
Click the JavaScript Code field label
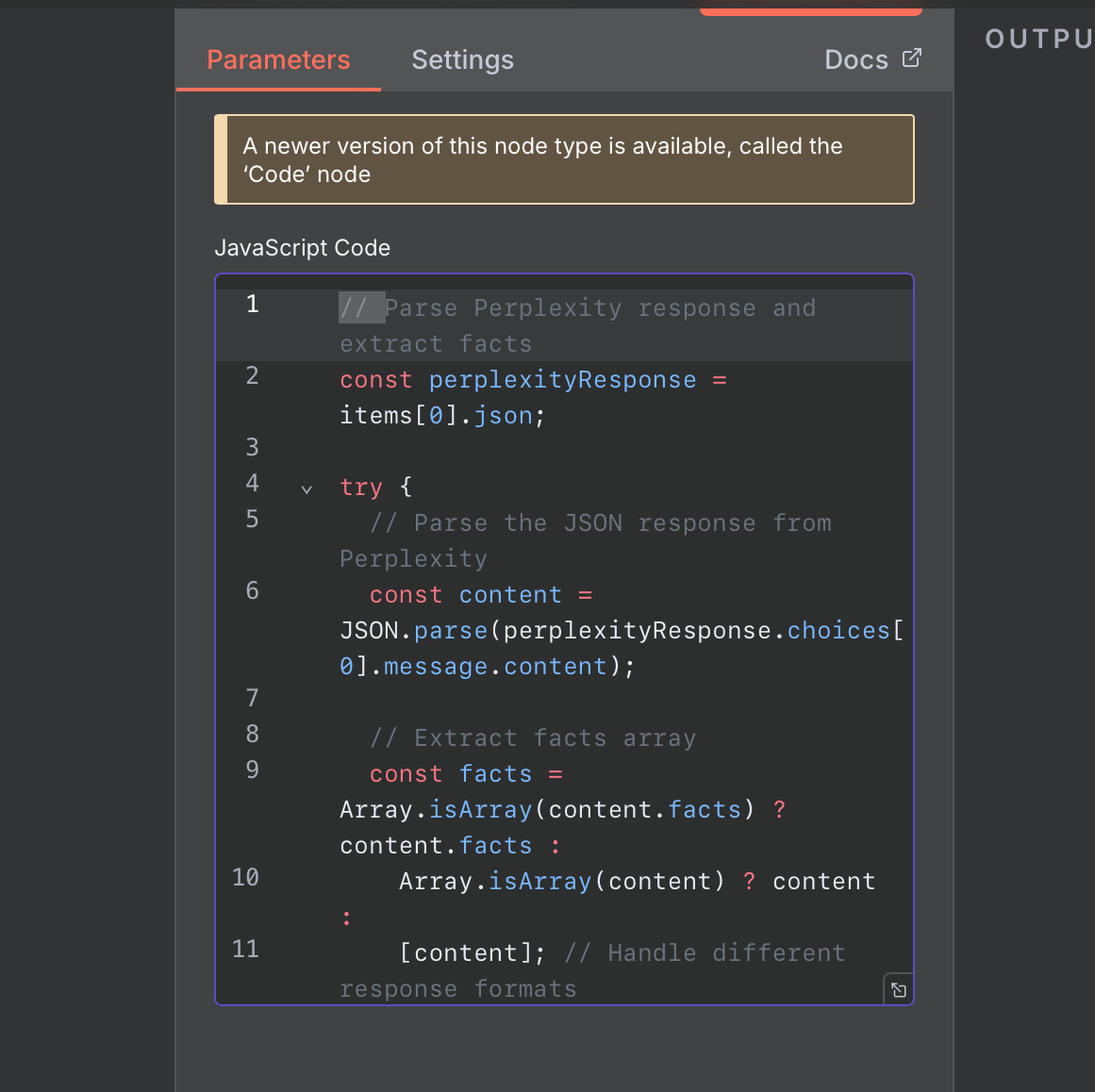click(x=302, y=248)
